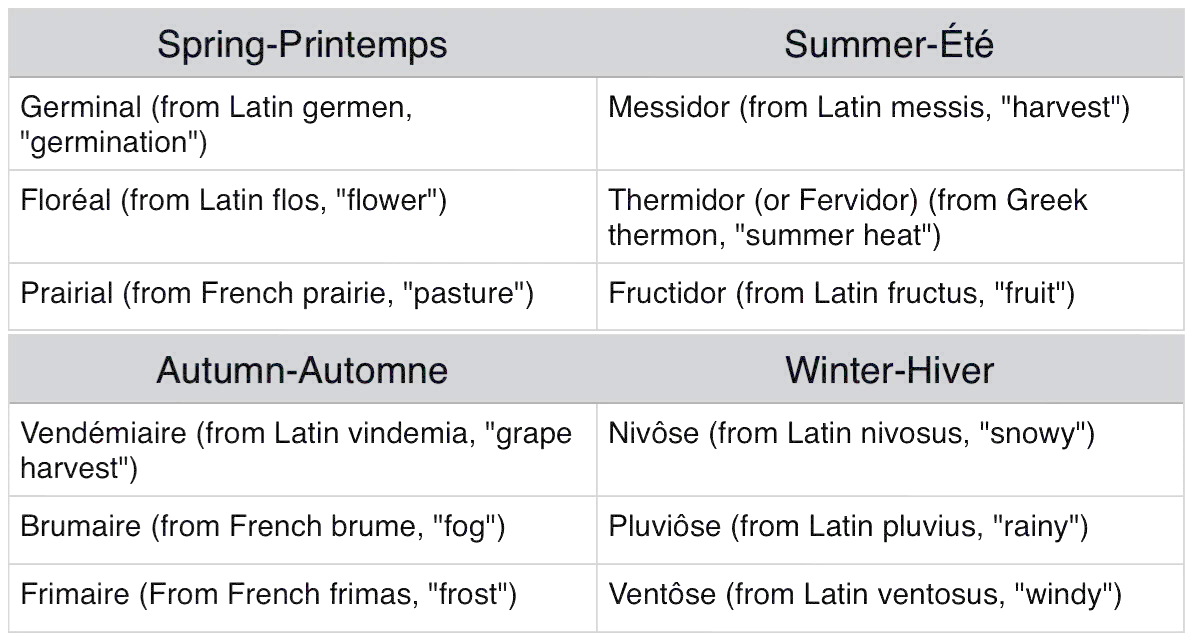The width and height of the screenshot is (1196, 644).
Task: Click the Pluviôse rainy cell
Action: tap(889, 526)
